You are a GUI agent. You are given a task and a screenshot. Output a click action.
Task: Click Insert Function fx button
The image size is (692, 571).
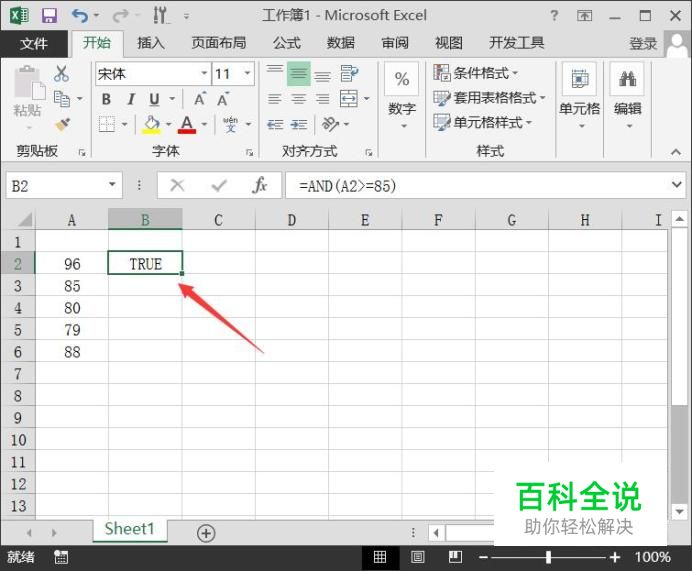point(260,185)
